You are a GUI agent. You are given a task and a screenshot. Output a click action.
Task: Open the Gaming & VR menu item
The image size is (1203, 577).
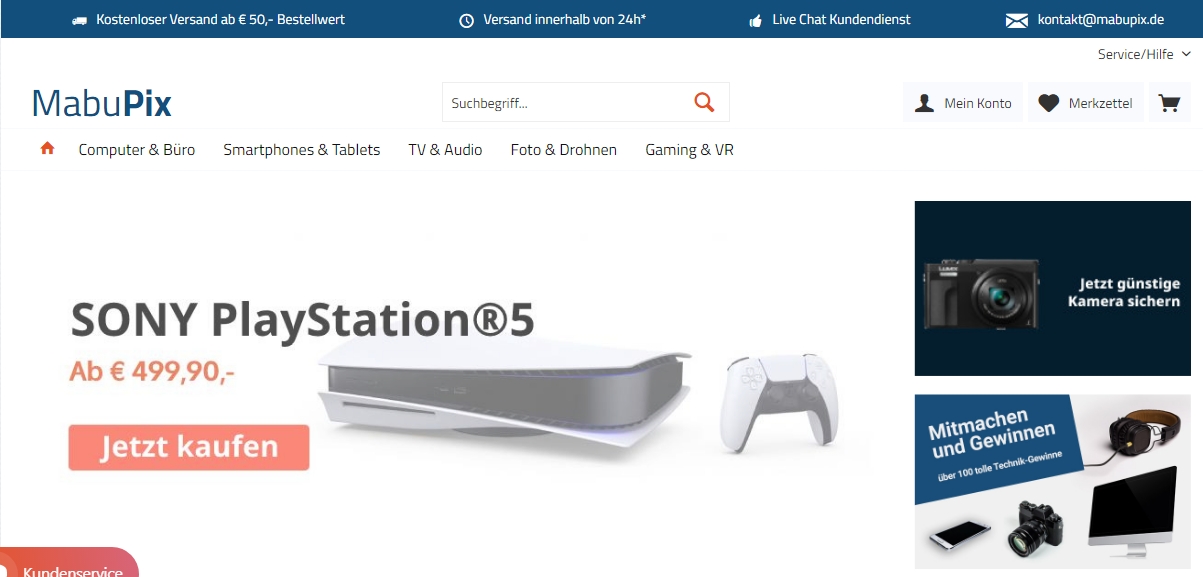point(689,150)
